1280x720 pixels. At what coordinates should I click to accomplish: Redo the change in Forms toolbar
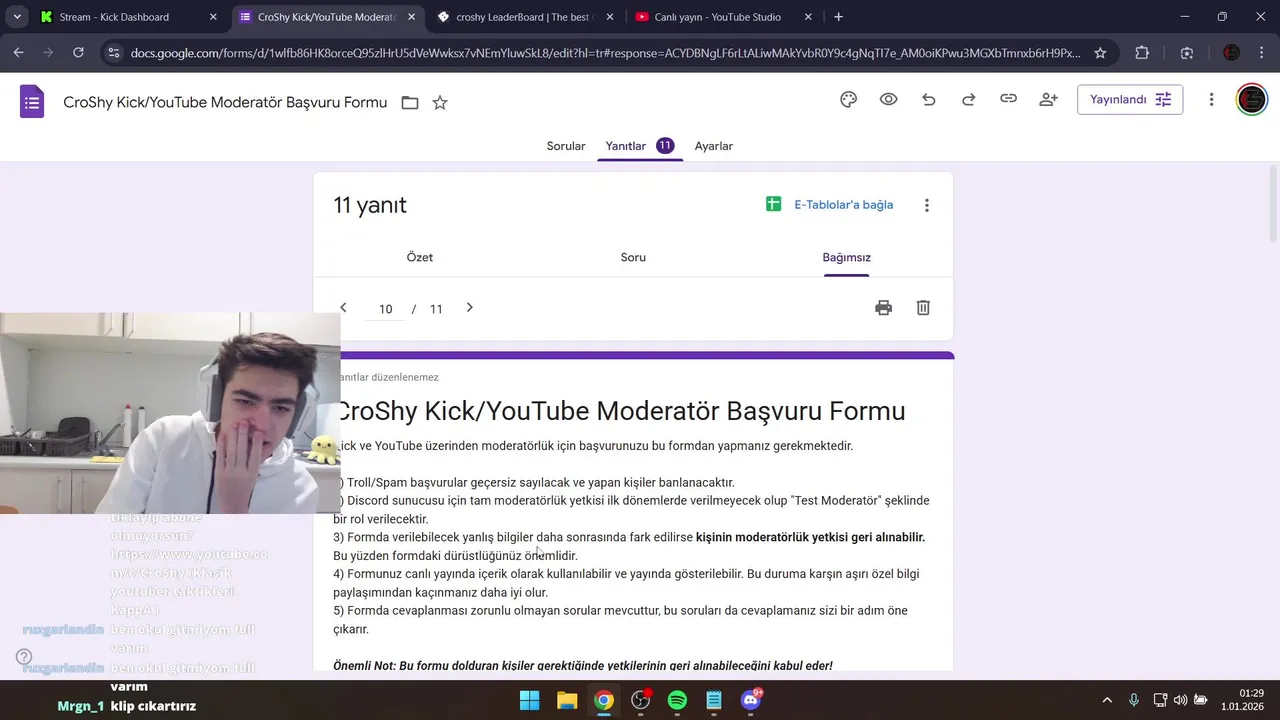pos(968,99)
